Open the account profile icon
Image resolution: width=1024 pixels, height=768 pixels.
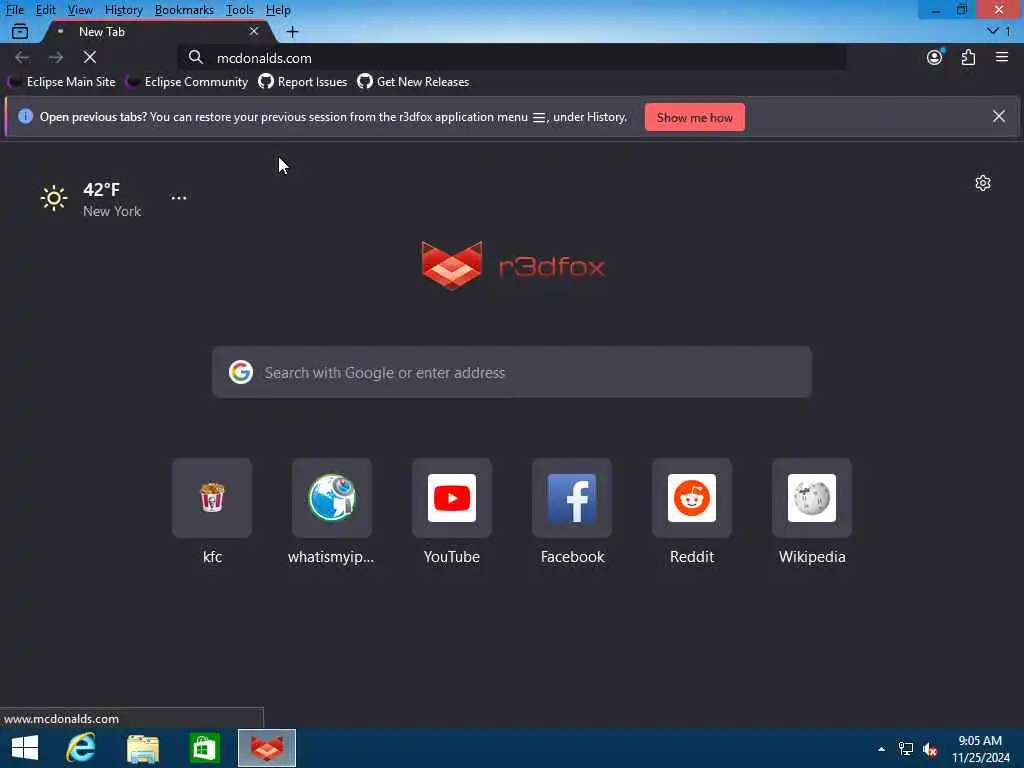tap(935, 57)
